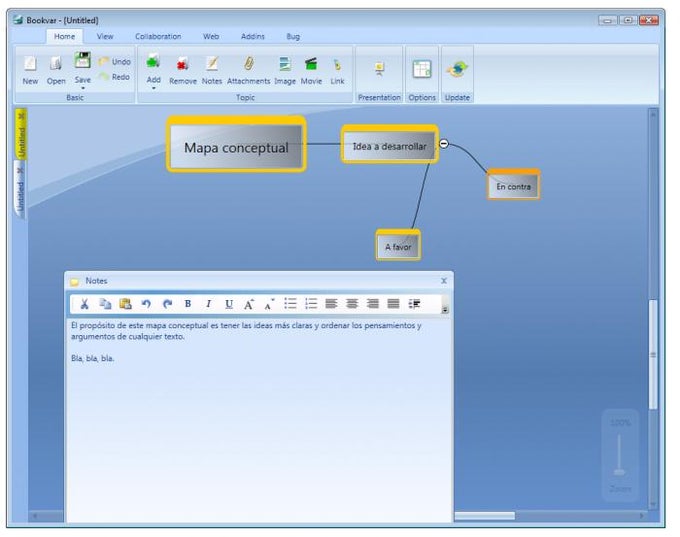Open a file with the Open icon
Viewport: 680px width, 537px height.
56,64
